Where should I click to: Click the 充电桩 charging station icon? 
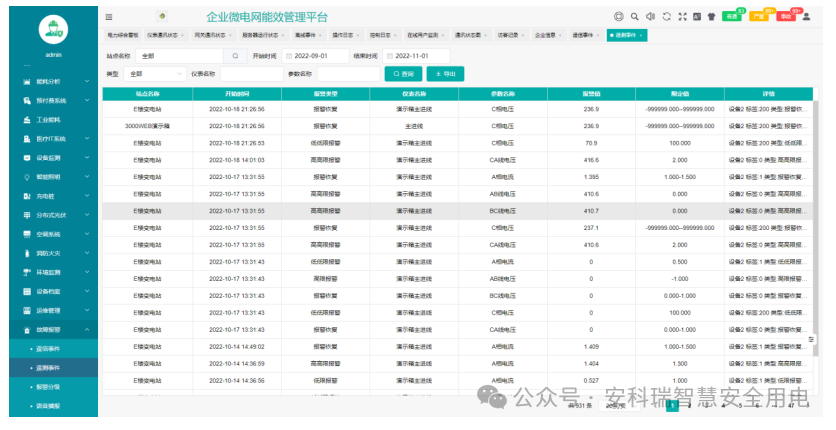pos(27,196)
